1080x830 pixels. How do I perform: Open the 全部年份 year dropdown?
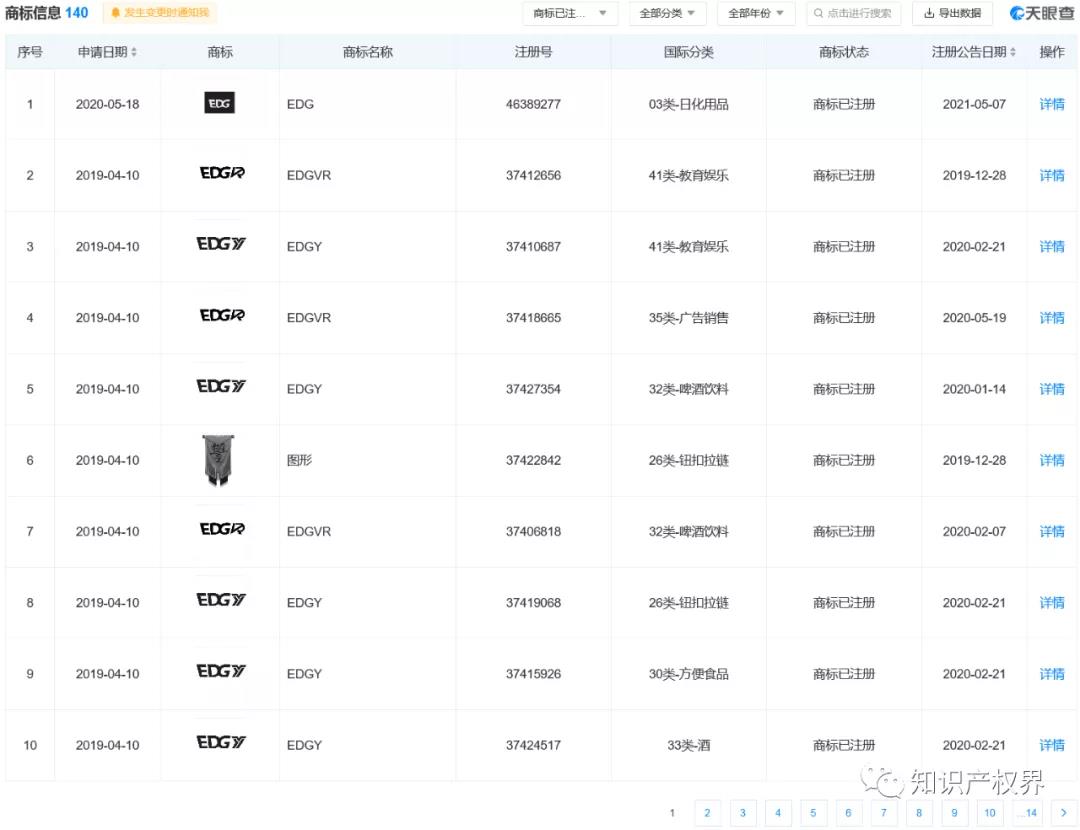point(756,14)
